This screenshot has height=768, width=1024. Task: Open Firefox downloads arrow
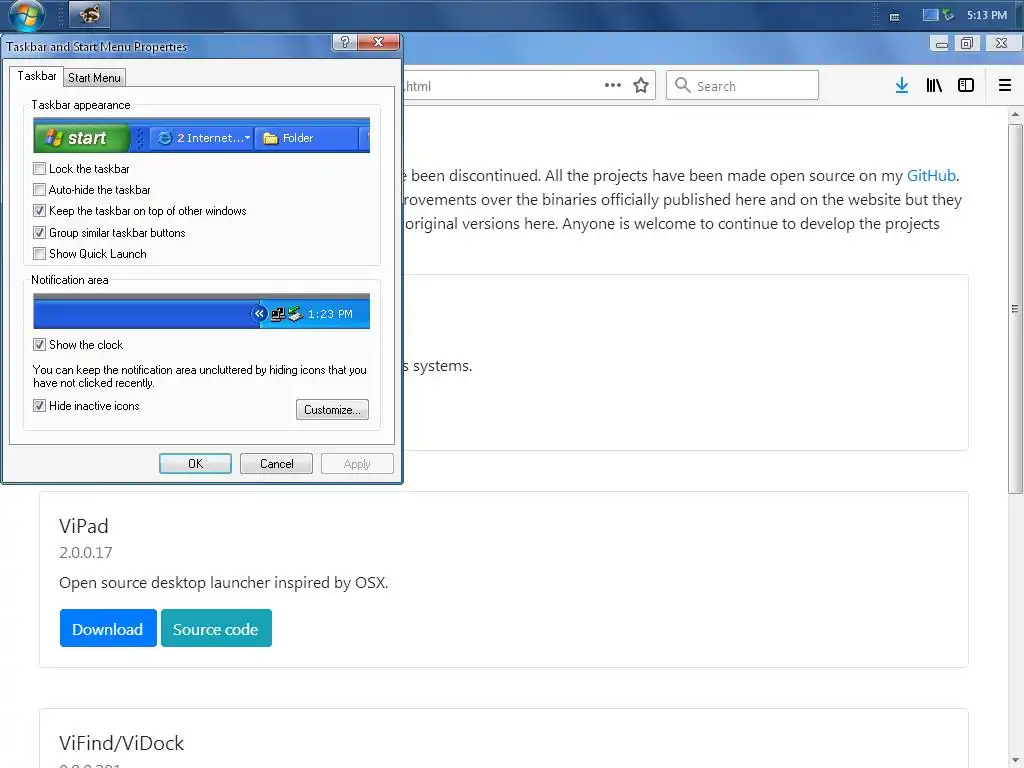click(902, 86)
